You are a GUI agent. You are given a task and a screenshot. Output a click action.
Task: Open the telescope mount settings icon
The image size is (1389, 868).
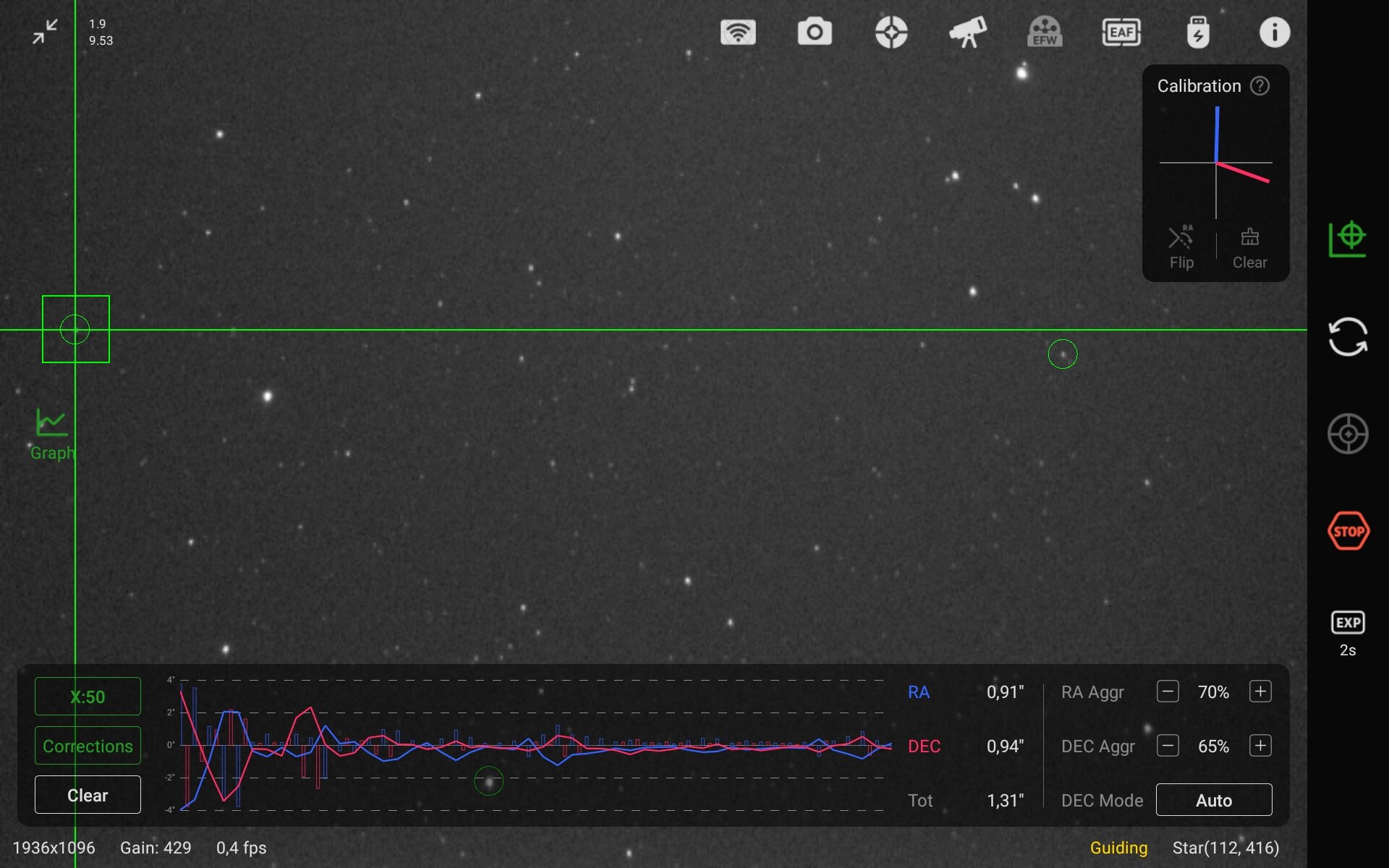click(968, 33)
